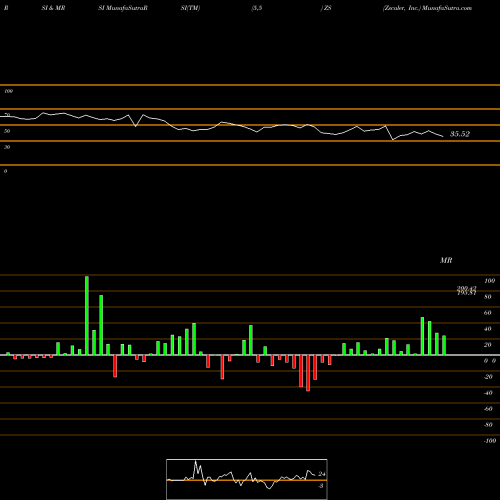Screen dimensions: 500x500
Task: Click the longest red histogram bar
Action: coord(308,373)
